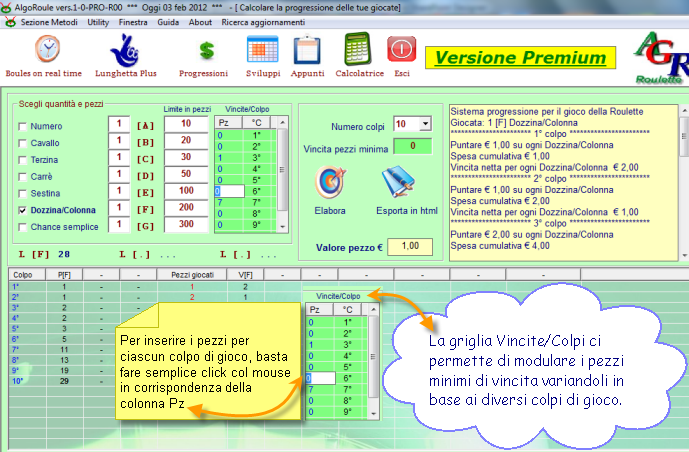Click the P[F] column header

coord(64,275)
